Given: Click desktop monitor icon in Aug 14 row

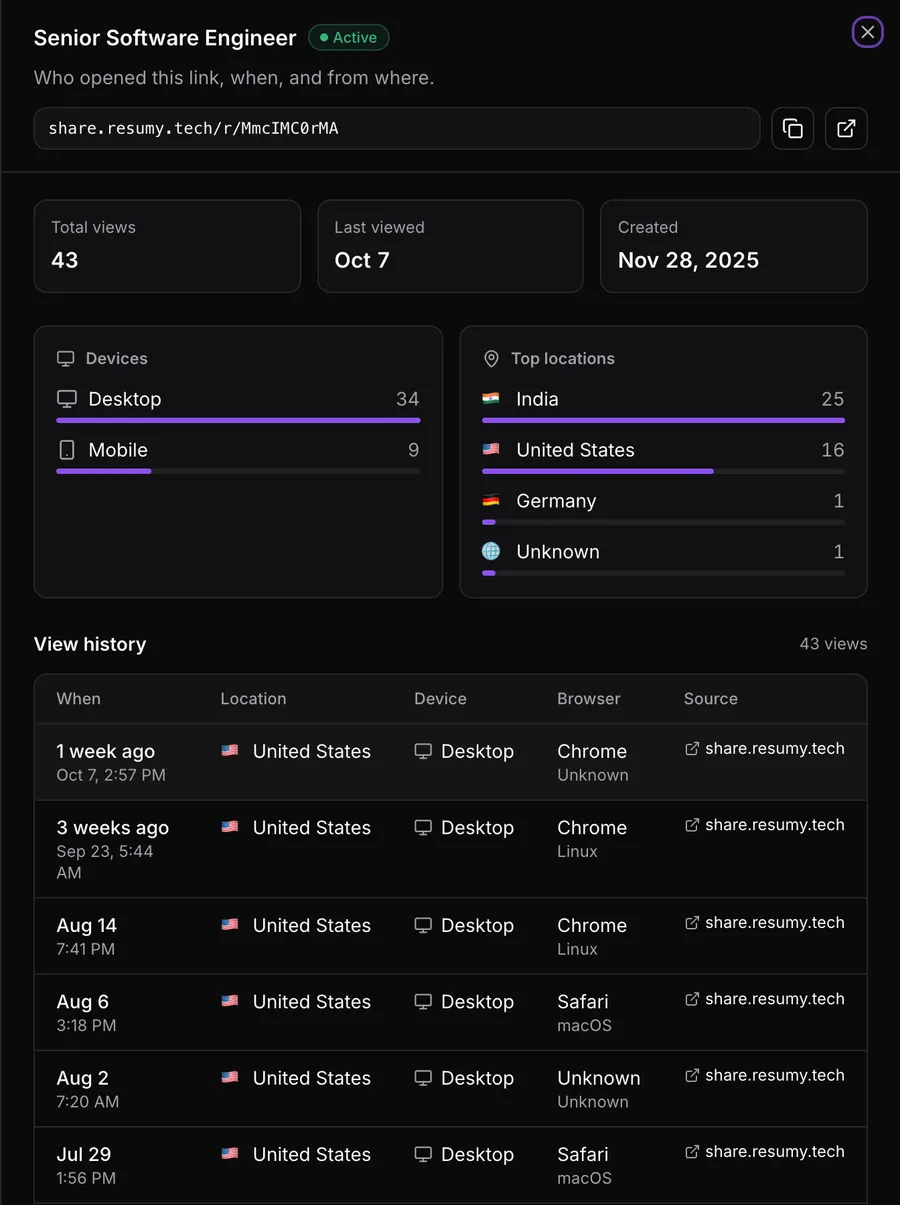Looking at the screenshot, I should [x=423, y=925].
